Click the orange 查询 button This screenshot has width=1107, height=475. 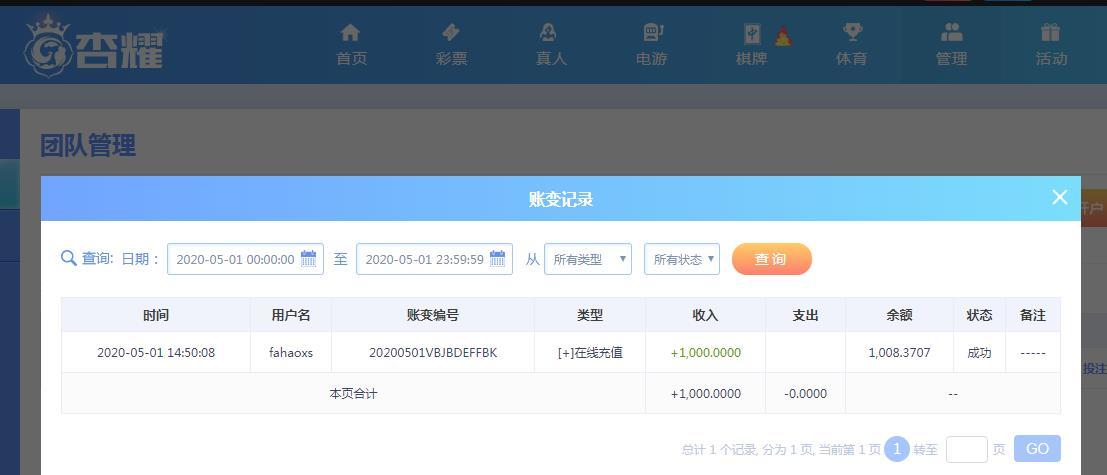pos(772,259)
